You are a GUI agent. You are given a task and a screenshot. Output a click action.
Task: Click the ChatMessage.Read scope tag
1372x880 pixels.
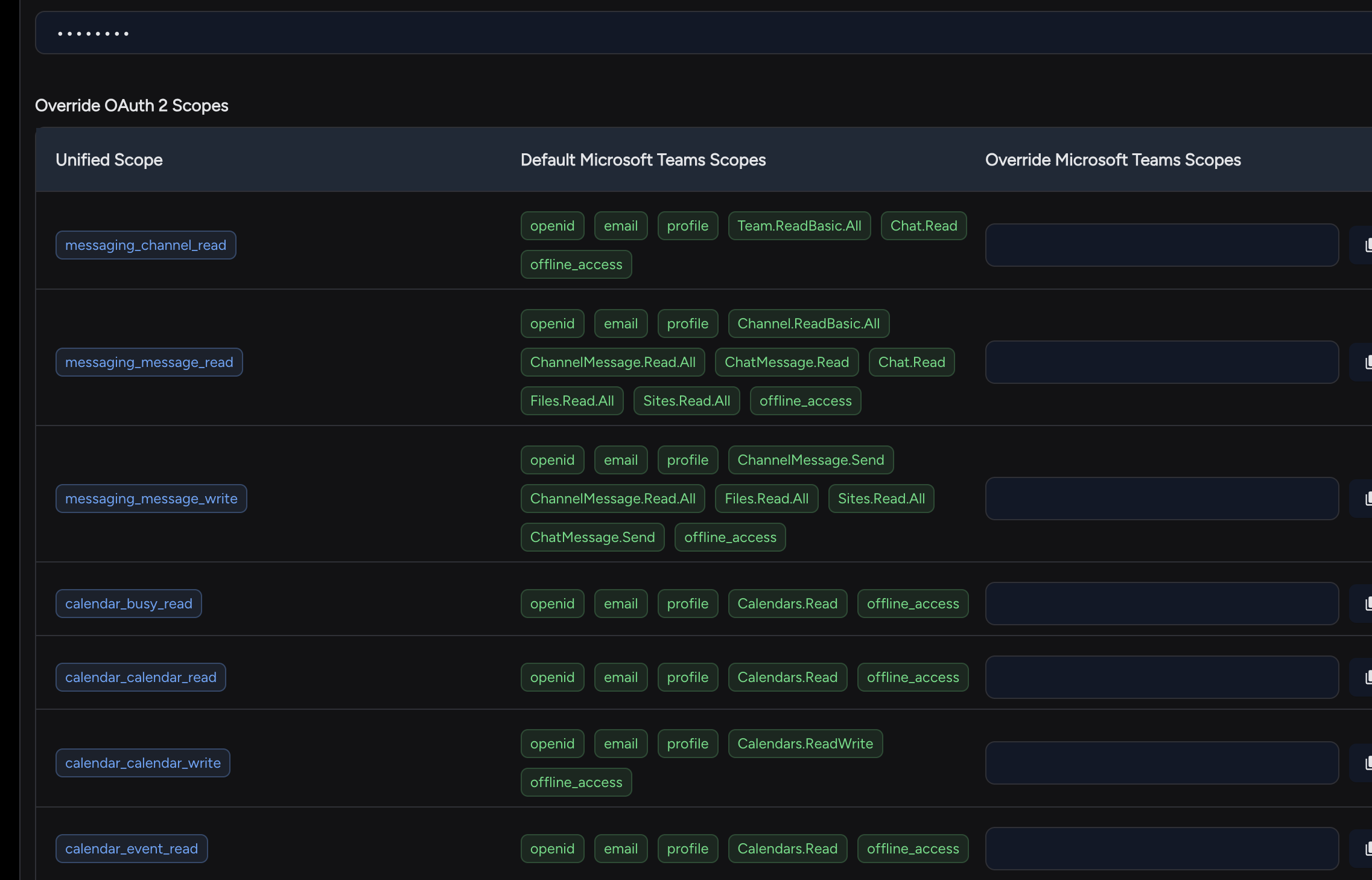787,362
